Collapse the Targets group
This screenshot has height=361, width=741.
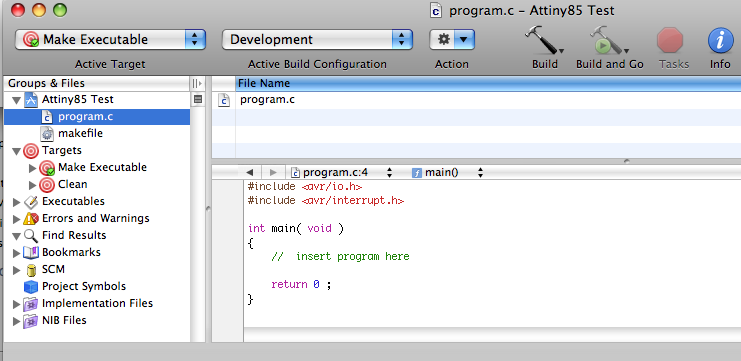tap(17, 151)
